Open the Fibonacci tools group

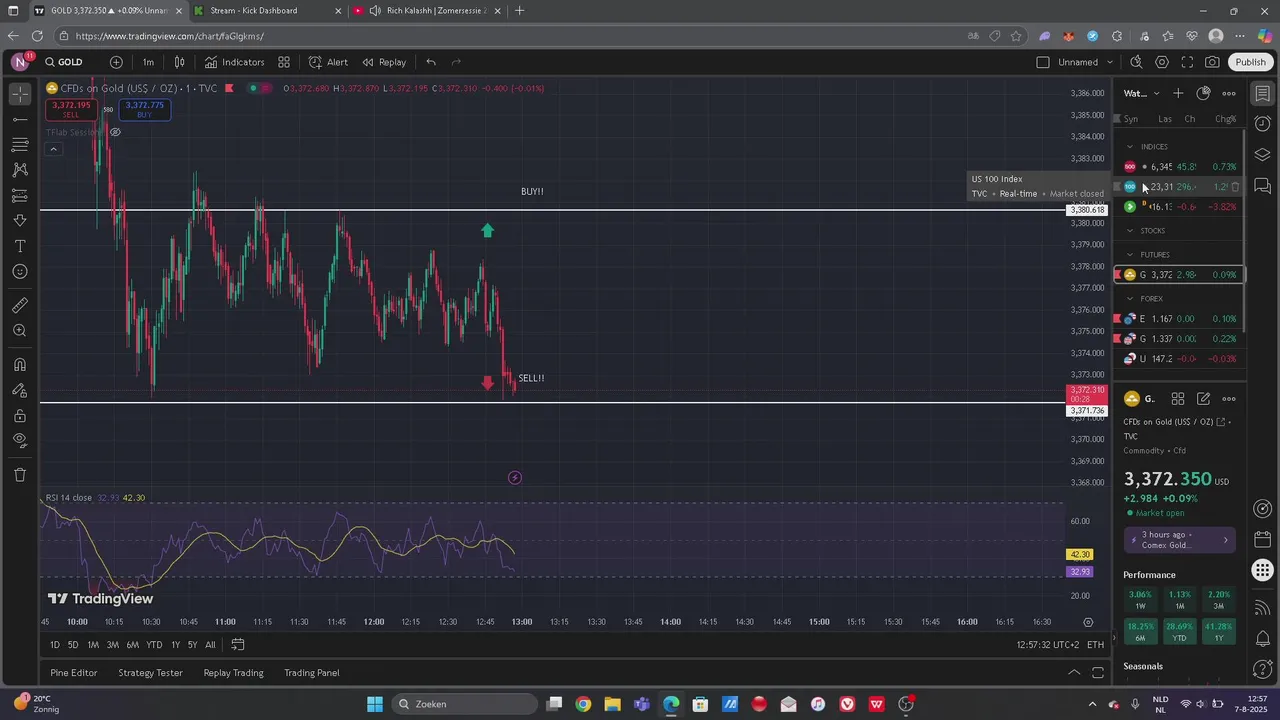point(20,145)
